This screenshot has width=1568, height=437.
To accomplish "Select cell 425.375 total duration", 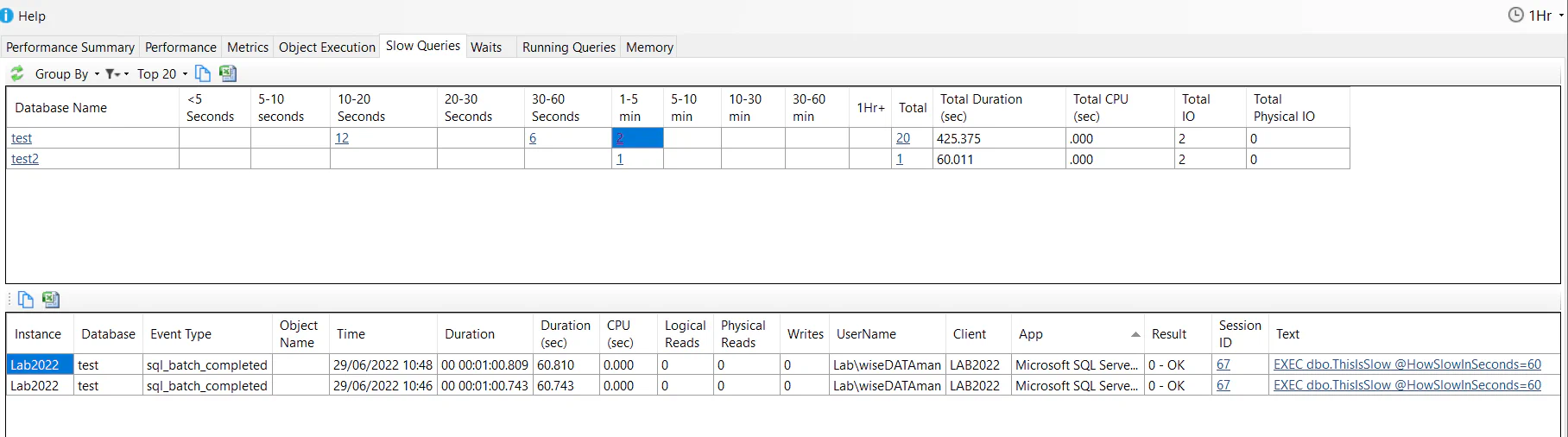I will pos(999,138).
